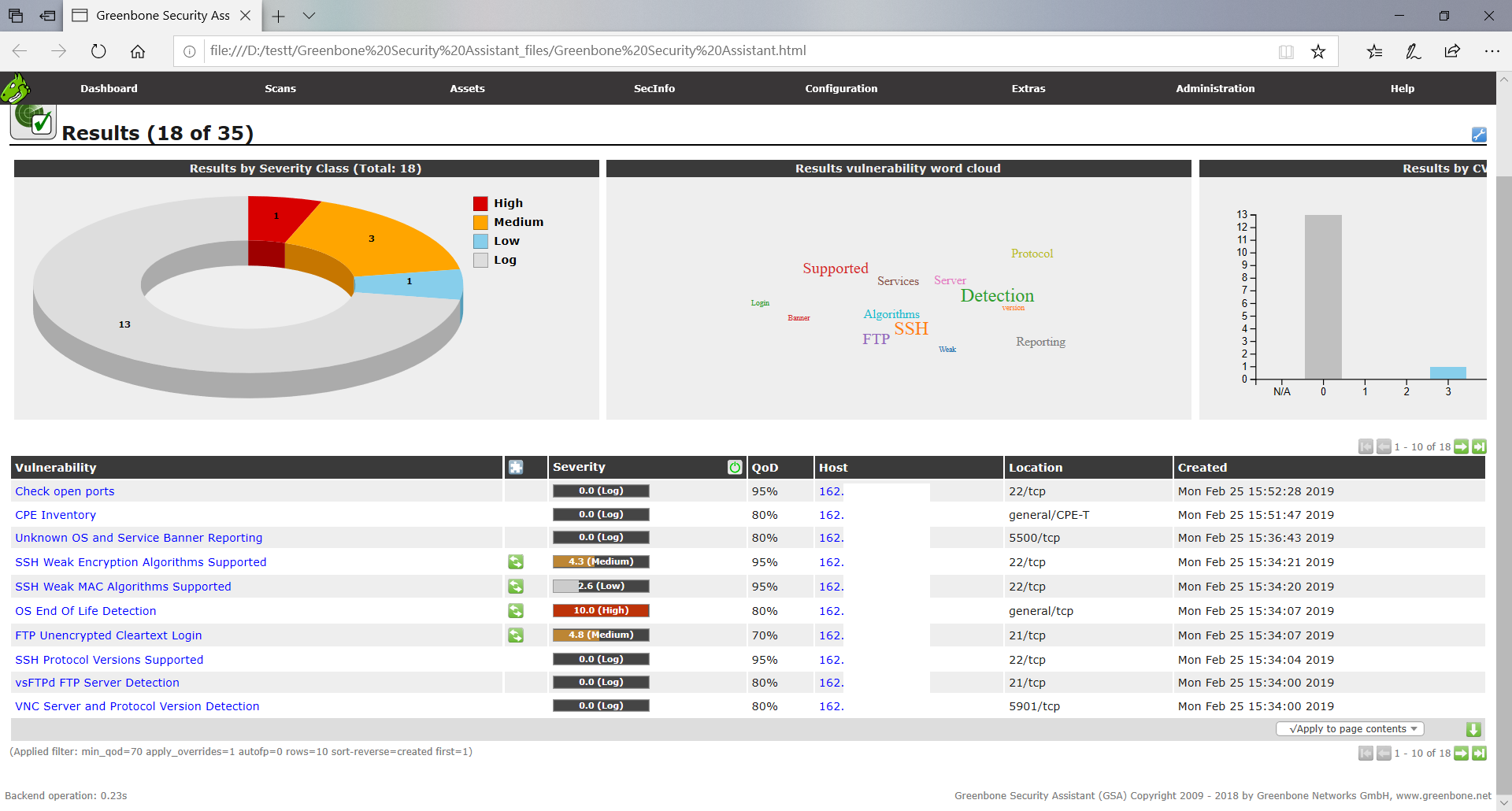
Task: Click the Results page checkmark icon
Action: tap(33, 120)
